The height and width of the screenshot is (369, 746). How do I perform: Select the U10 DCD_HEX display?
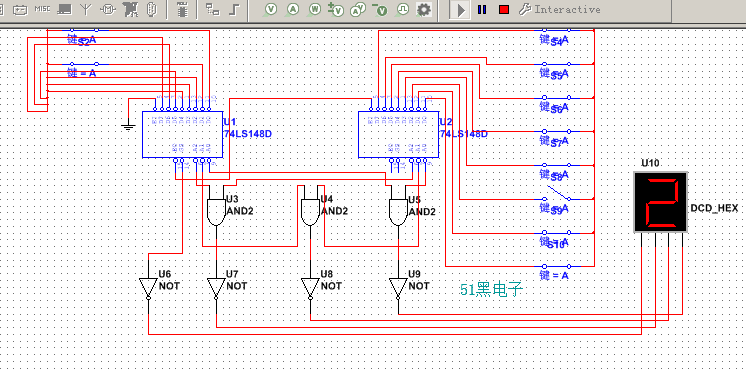660,202
